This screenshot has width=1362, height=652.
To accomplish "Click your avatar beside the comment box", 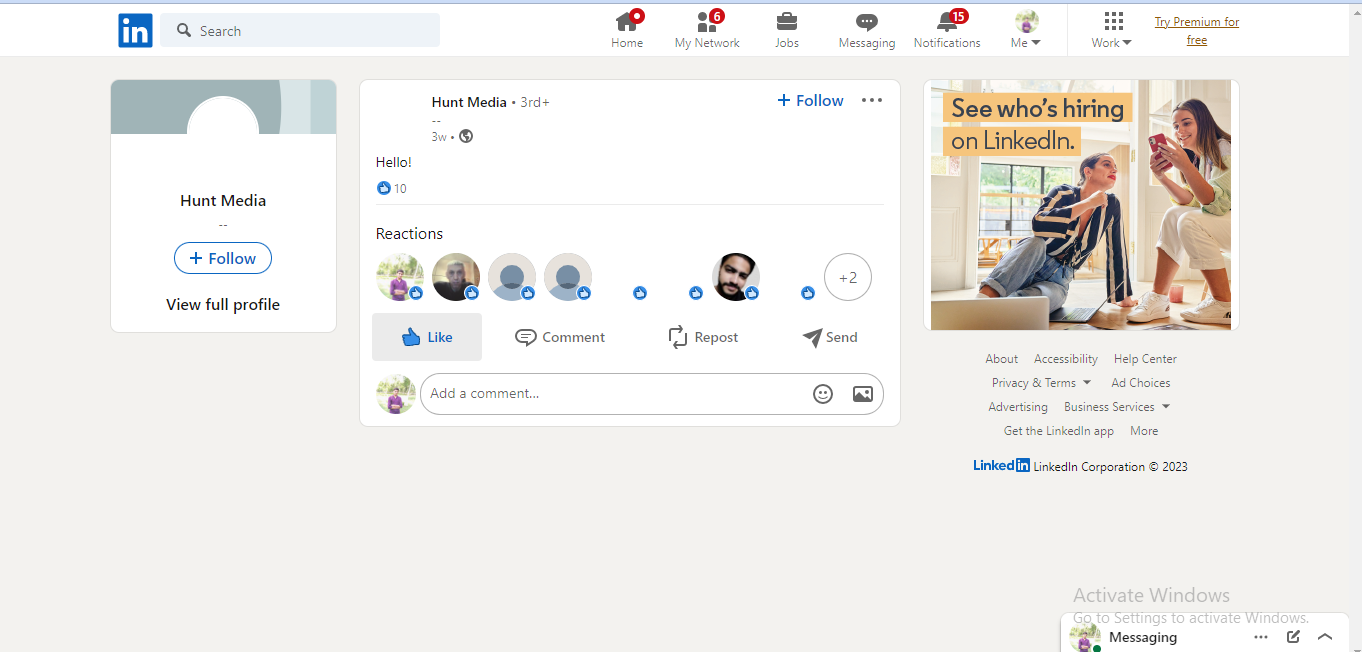I will [396, 394].
